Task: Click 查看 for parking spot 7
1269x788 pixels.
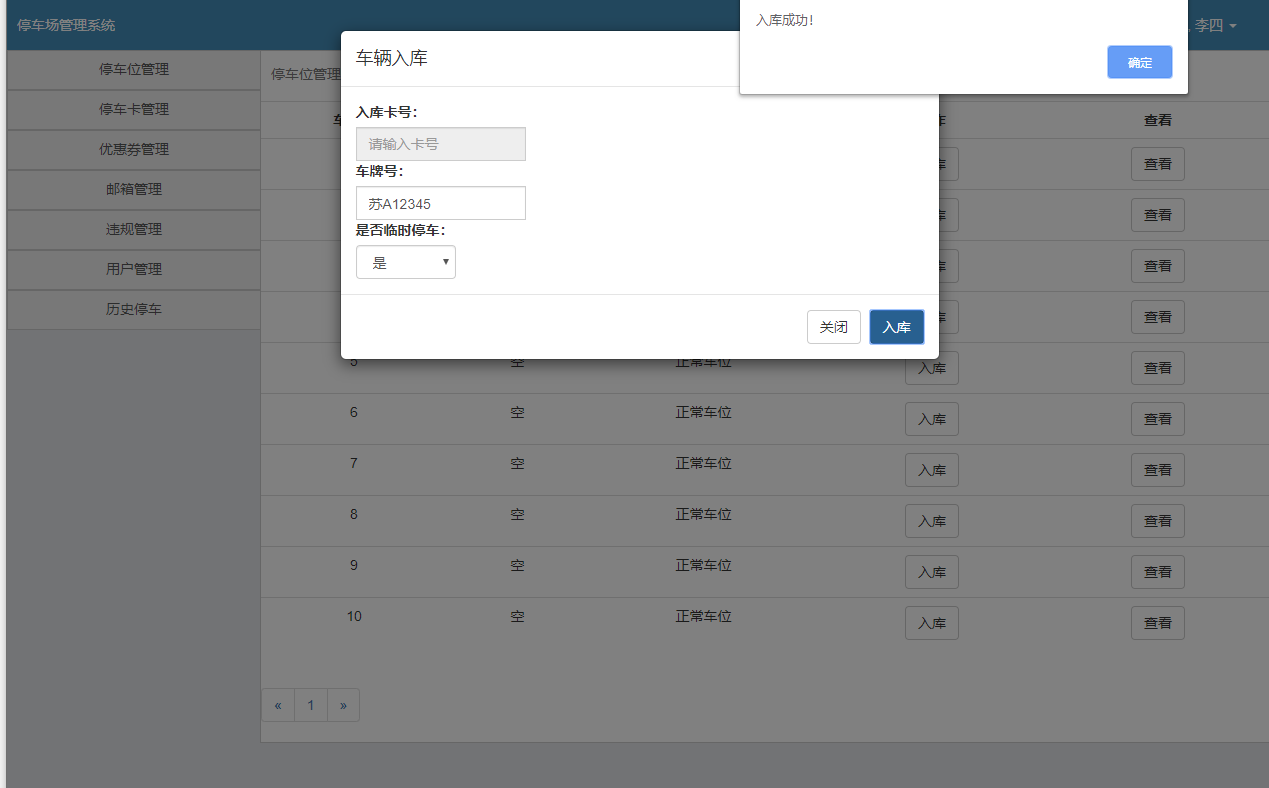Action: (x=1157, y=469)
